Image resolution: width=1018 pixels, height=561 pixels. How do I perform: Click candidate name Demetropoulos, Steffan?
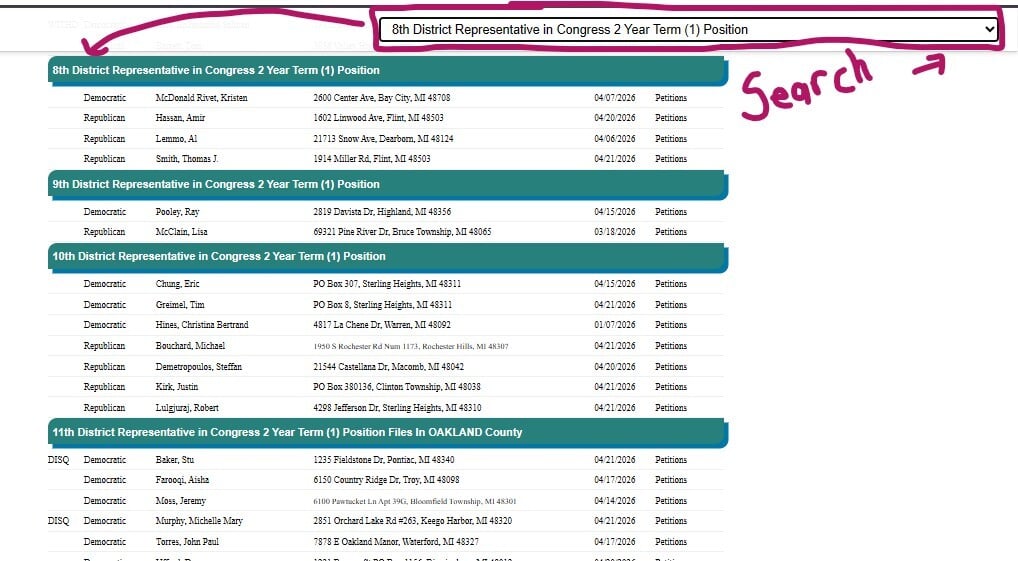(x=199, y=367)
